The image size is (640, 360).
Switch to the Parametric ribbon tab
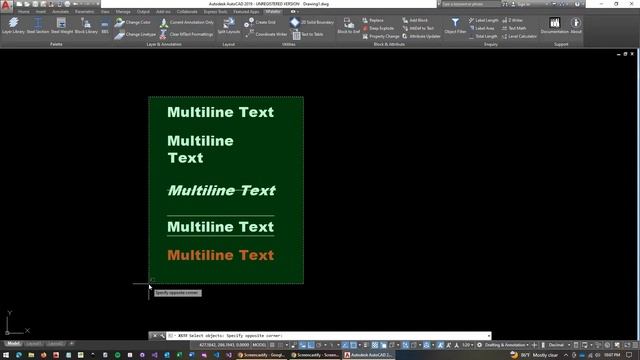click(x=84, y=12)
